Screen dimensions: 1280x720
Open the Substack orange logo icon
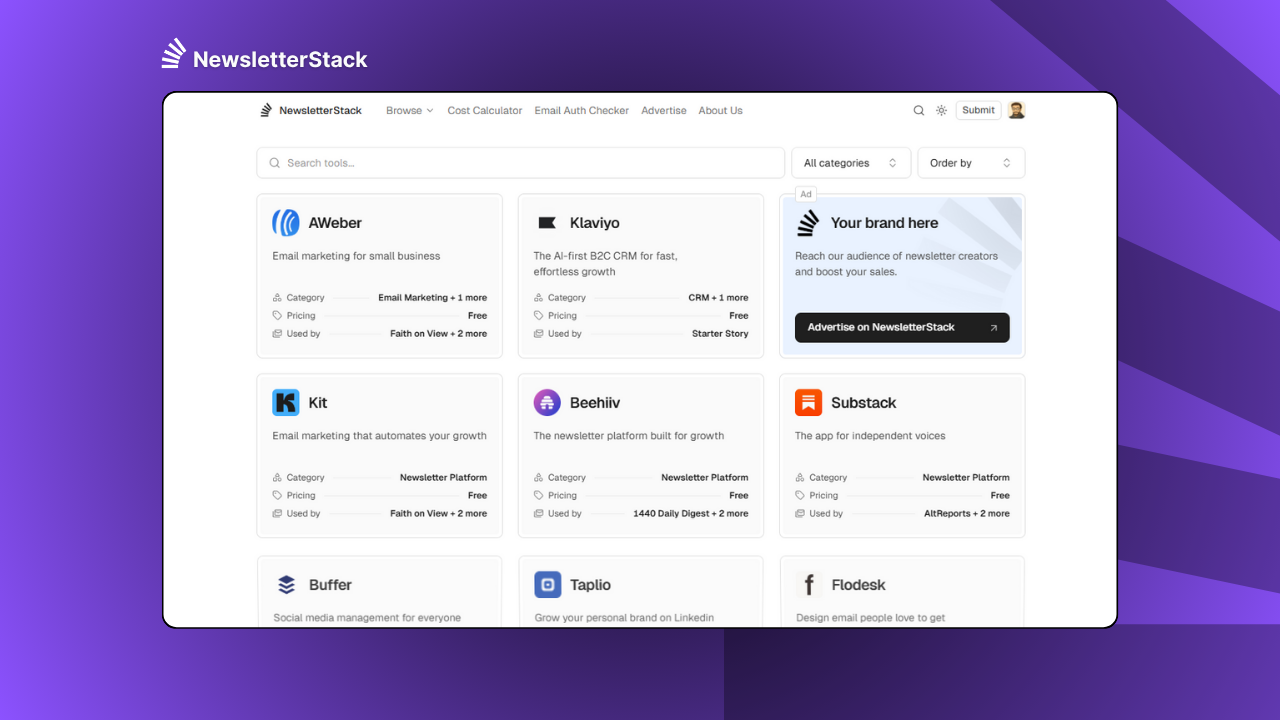tap(808, 403)
